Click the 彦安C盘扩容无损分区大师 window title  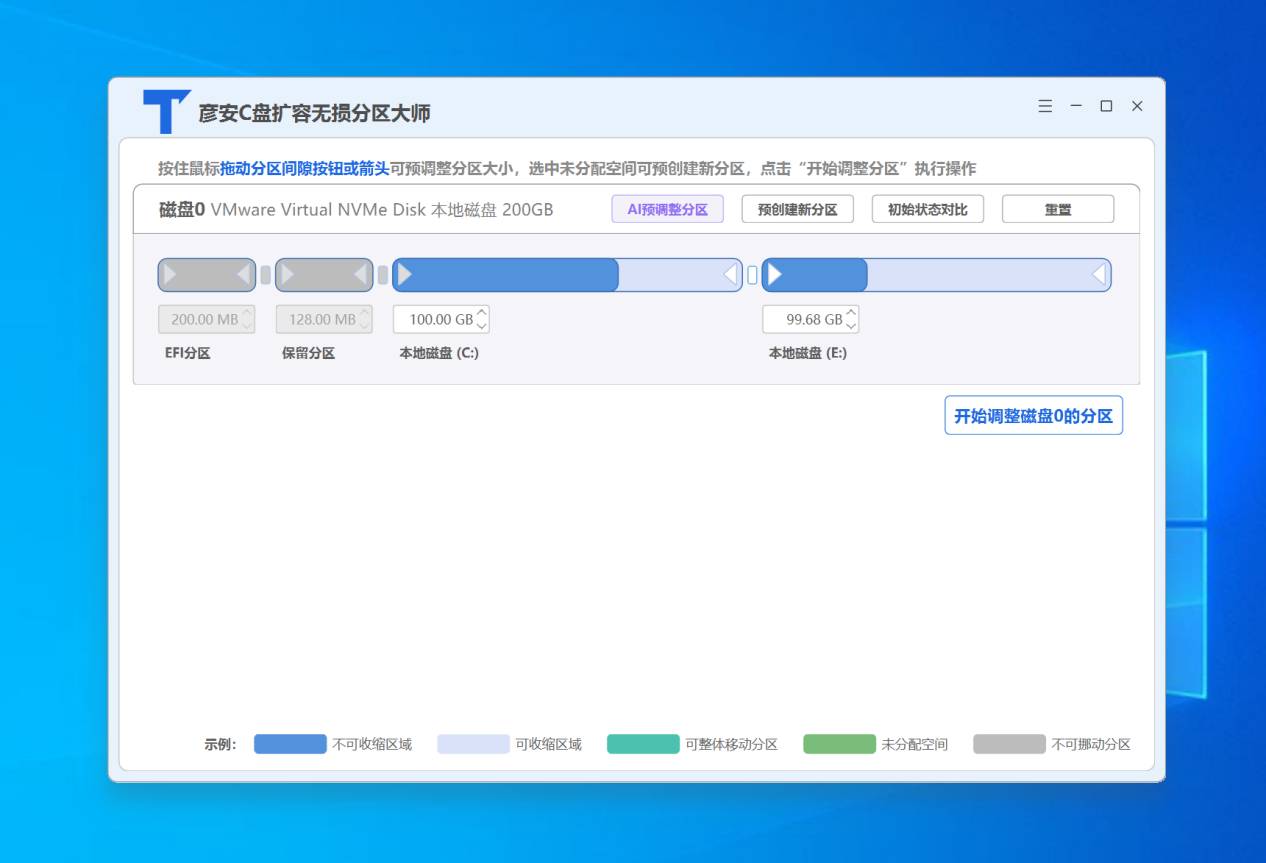314,113
